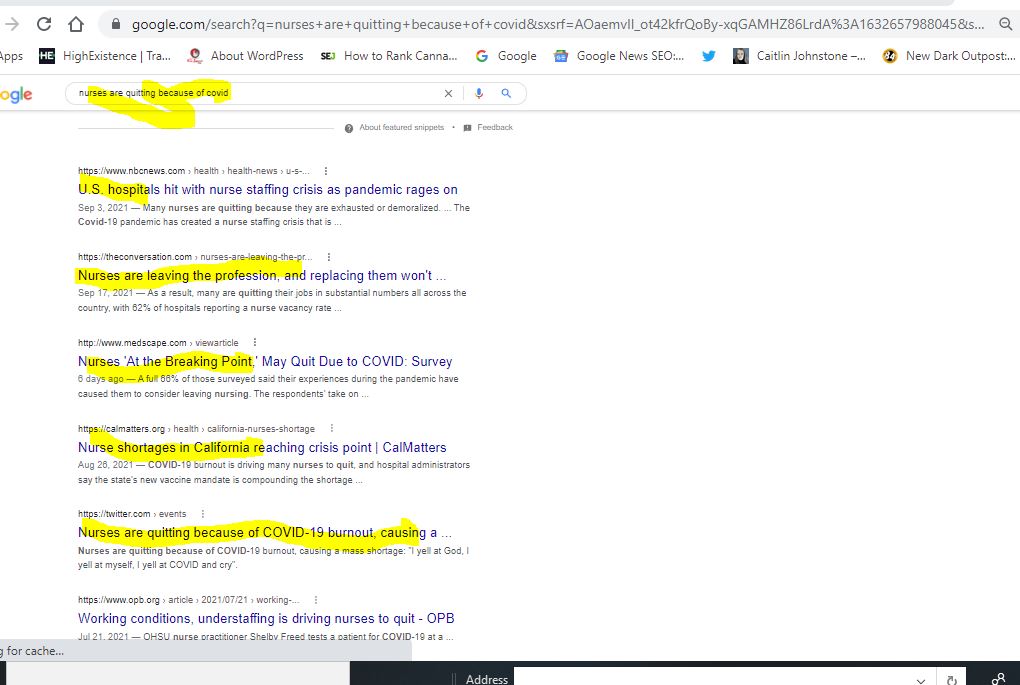The height and width of the screenshot is (685, 1020).
Task: Open the people icon in system tray
Action: (x=999, y=678)
